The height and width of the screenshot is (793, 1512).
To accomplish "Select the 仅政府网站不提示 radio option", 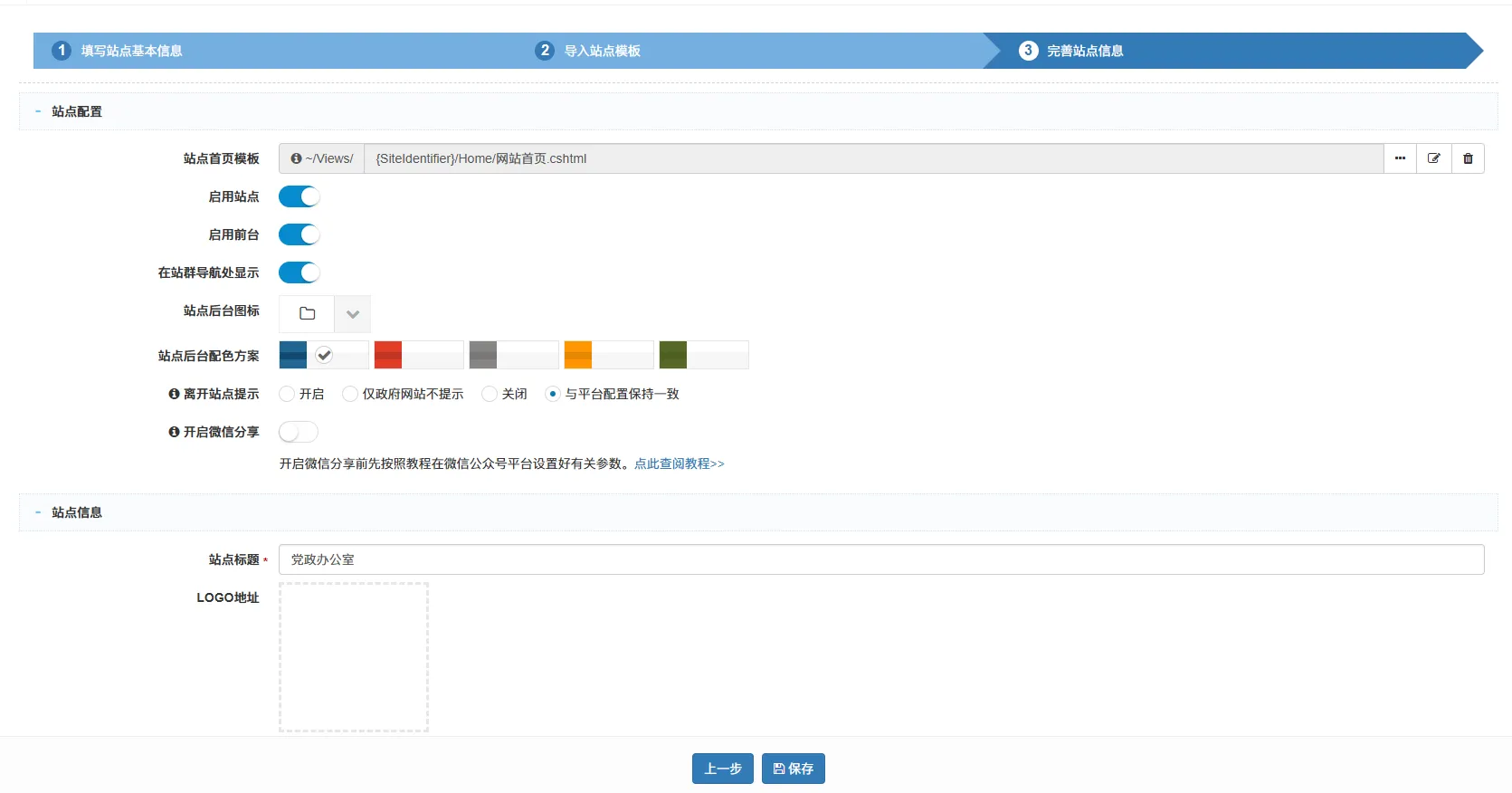I will [350, 394].
